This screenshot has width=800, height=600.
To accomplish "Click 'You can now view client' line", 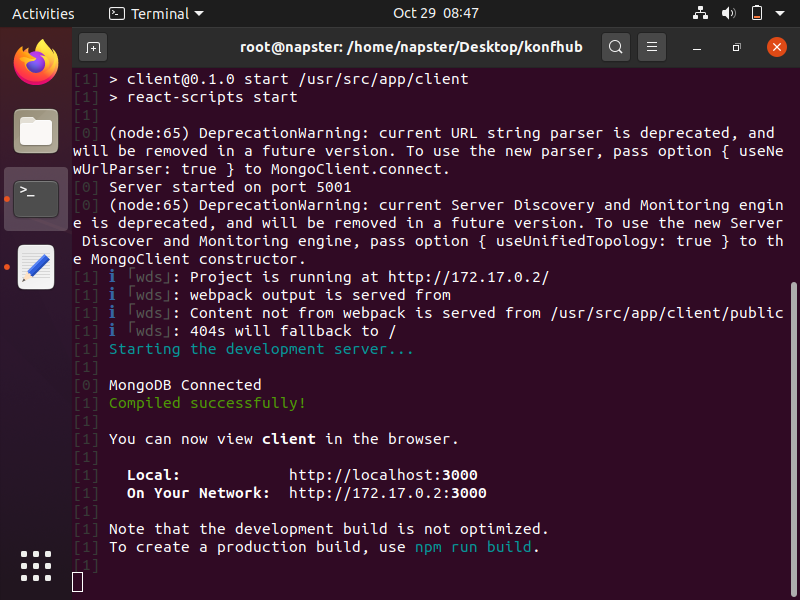I will point(284,439).
